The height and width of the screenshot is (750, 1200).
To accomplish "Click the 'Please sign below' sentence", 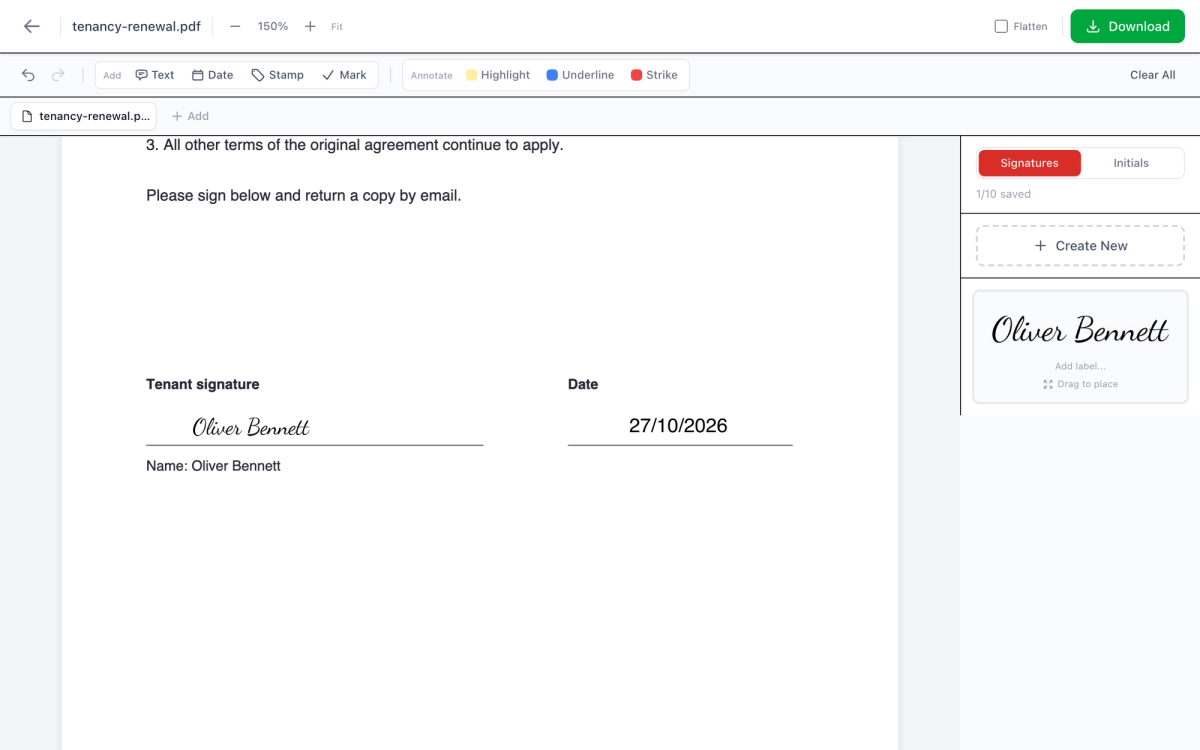I will 304,195.
